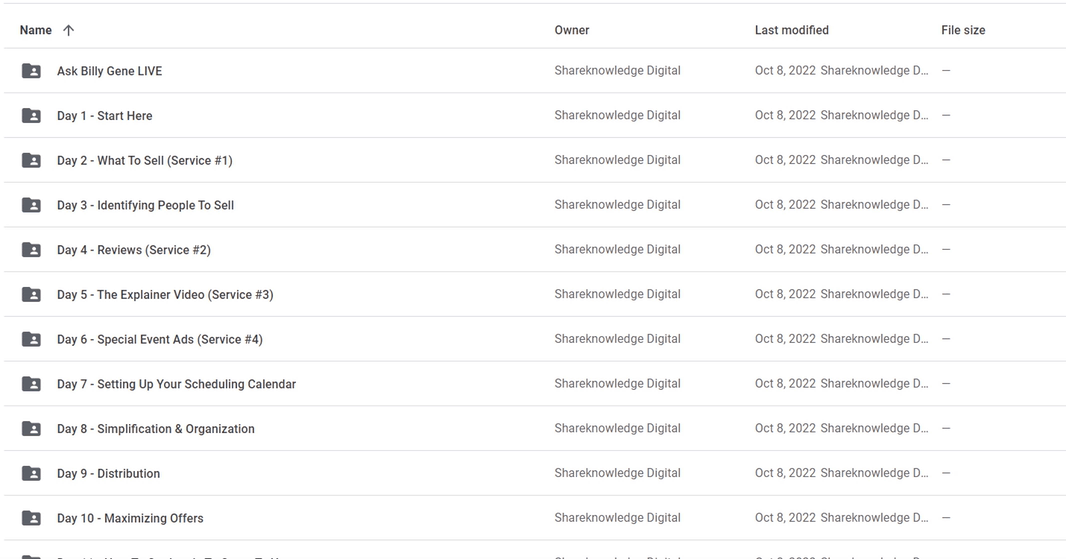Open the Day 7 - Setting Up Your Scheduling Calendar folder
Screen dimensions: 1066x559
click(x=177, y=384)
